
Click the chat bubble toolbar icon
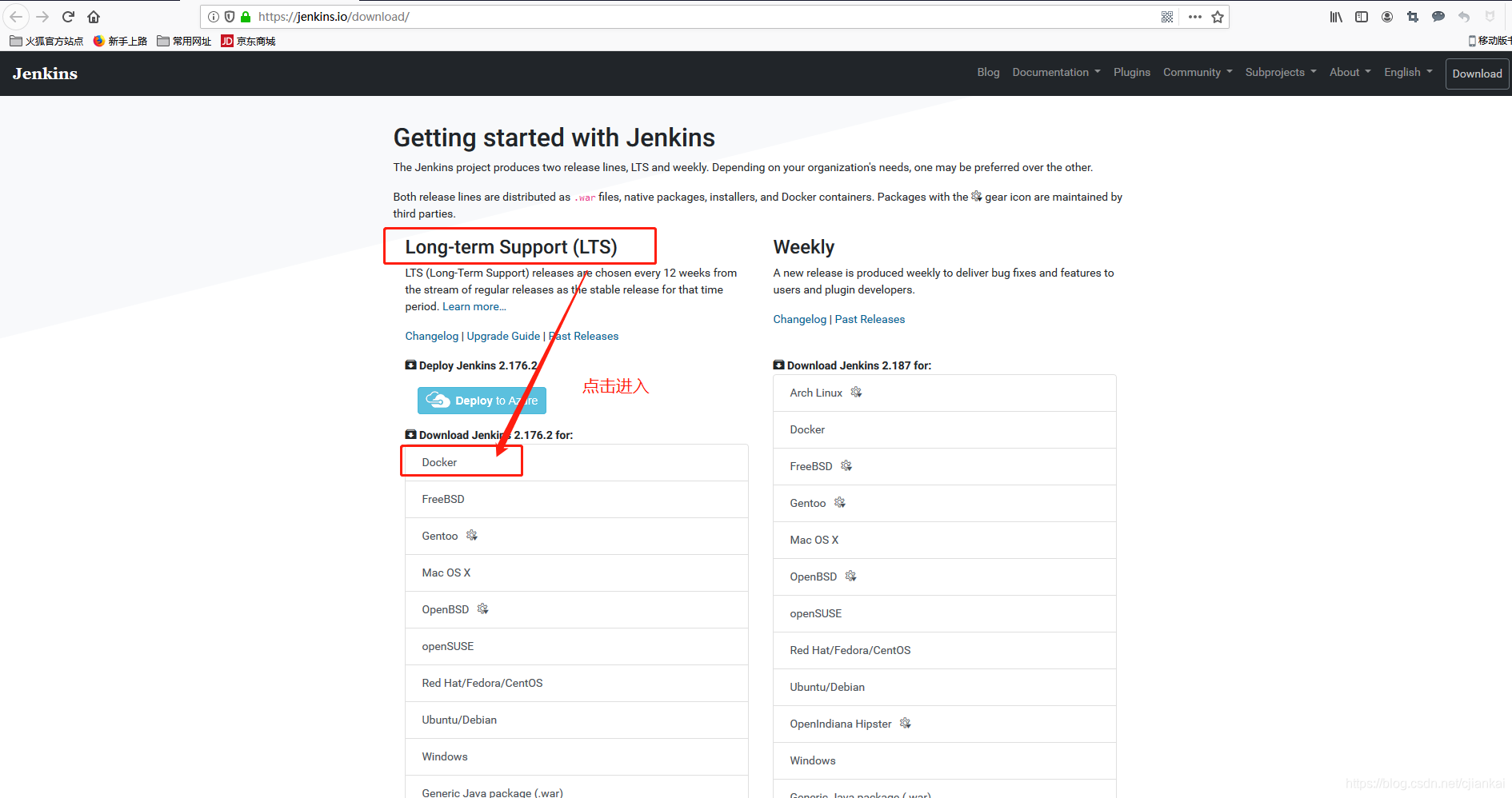click(x=1438, y=17)
